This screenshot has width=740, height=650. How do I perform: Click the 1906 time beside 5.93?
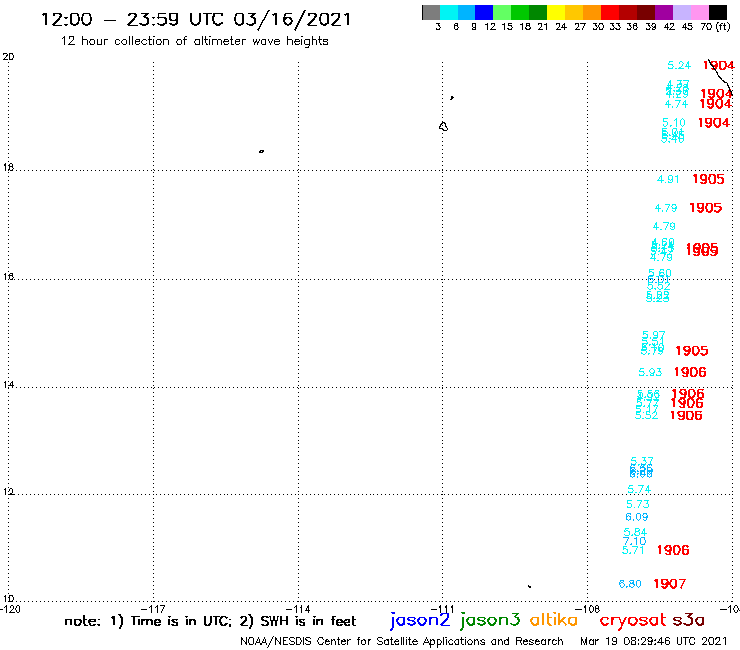coord(690,372)
